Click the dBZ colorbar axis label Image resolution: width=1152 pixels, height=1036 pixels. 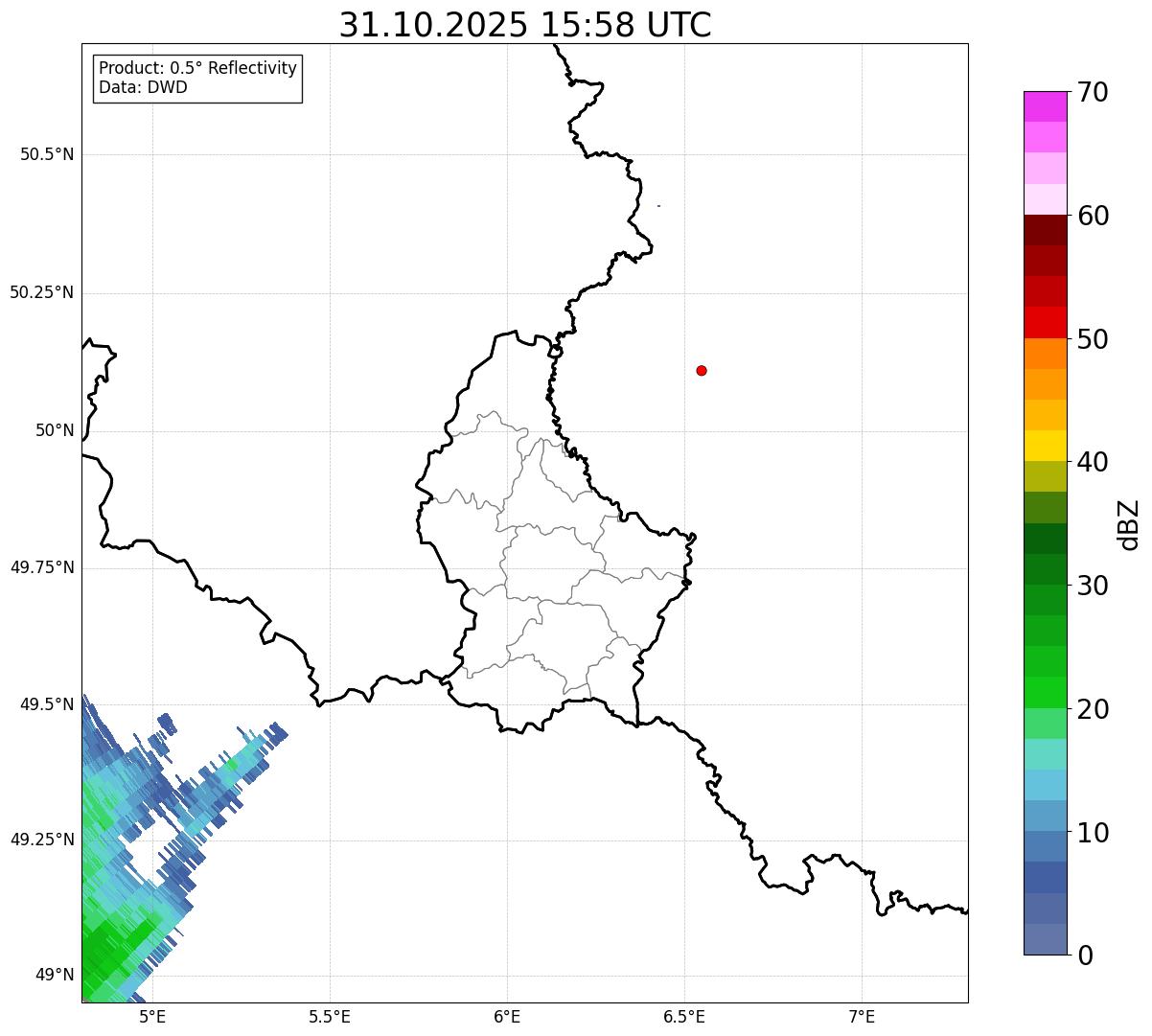pos(1129,523)
